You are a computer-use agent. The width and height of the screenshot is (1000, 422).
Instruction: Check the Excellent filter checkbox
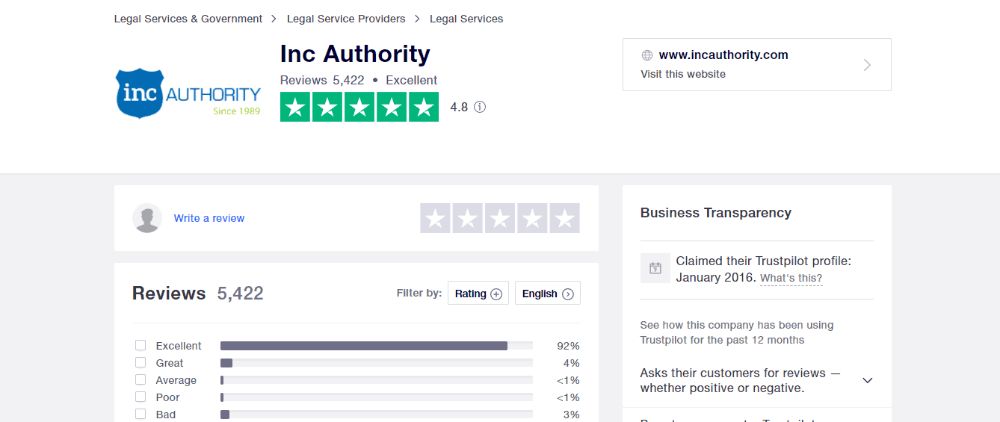click(140, 346)
